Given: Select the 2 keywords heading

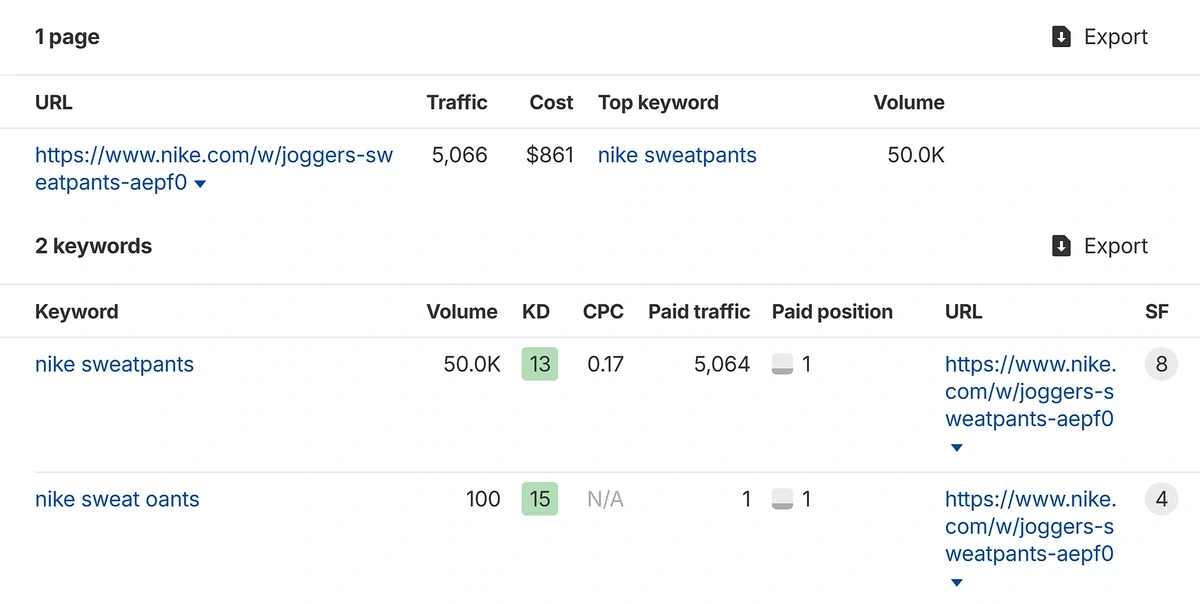Looking at the screenshot, I should coord(93,246).
